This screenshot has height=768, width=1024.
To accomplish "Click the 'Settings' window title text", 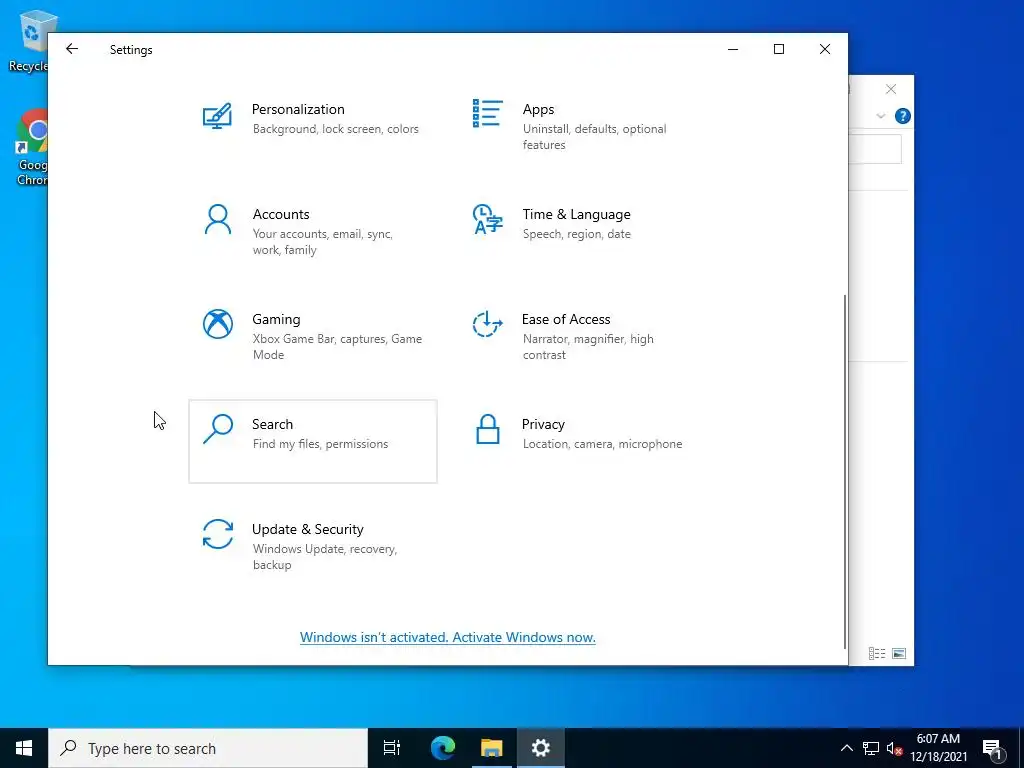I will pyautogui.click(x=131, y=50).
